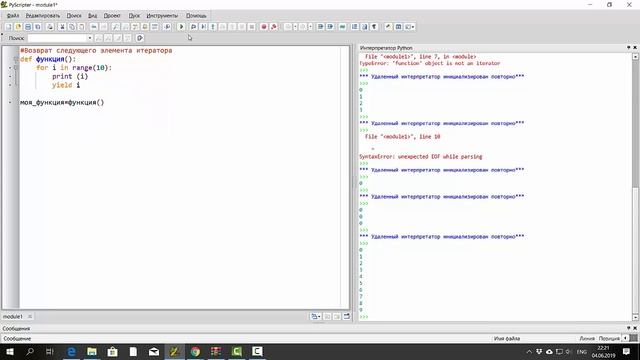Click the Open file toolbar icon
Viewport: 640px width, 360px height.
(x=18, y=27)
